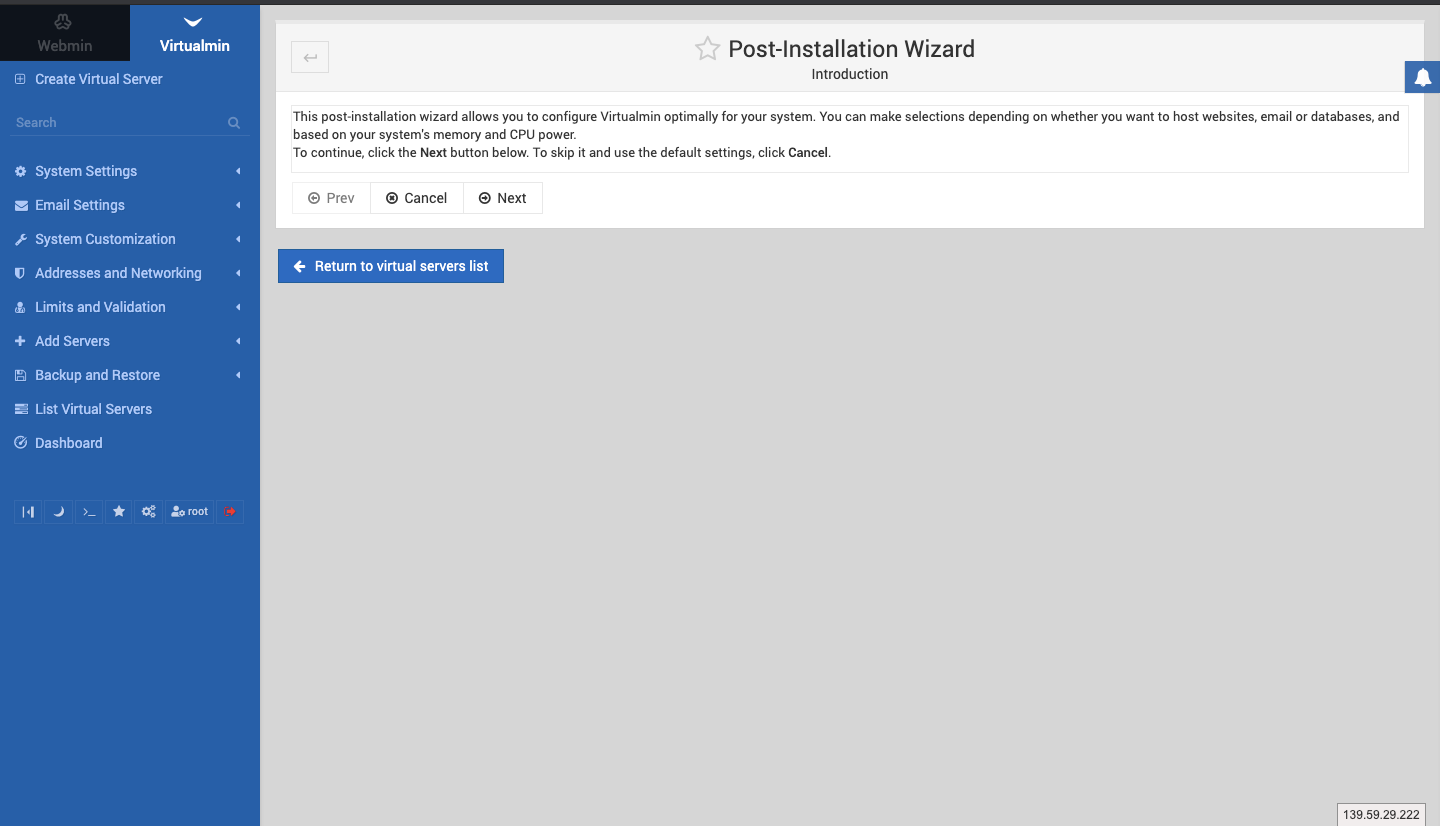Image resolution: width=1440 pixels, height=826 pixels.
Task: Click the System Settings gear icon
Action: (x=20, y=171)
